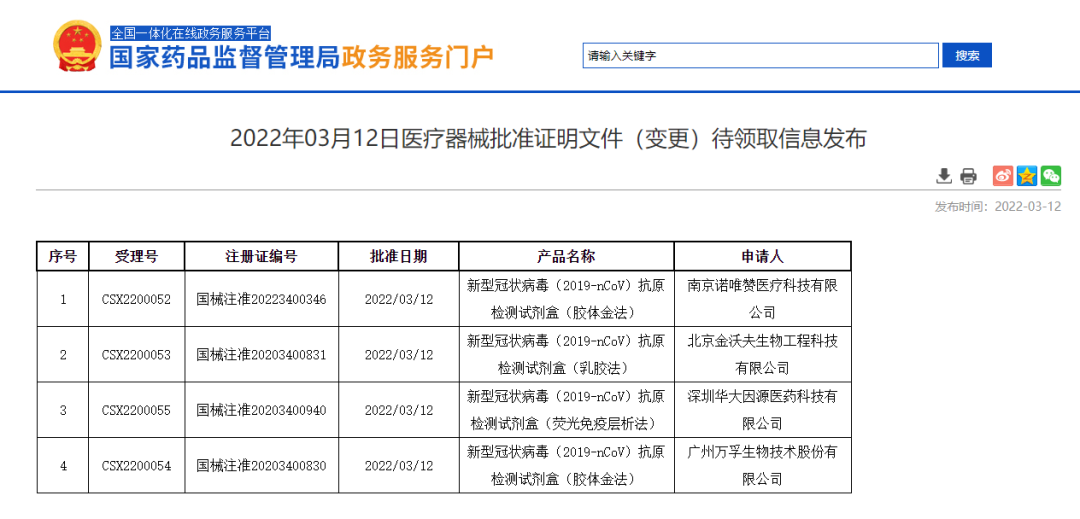Image resolution: width=1080 pixels, height=519 pixels.
Task: Click product name in row CSX2200052
Action: [x=565, y=299]
